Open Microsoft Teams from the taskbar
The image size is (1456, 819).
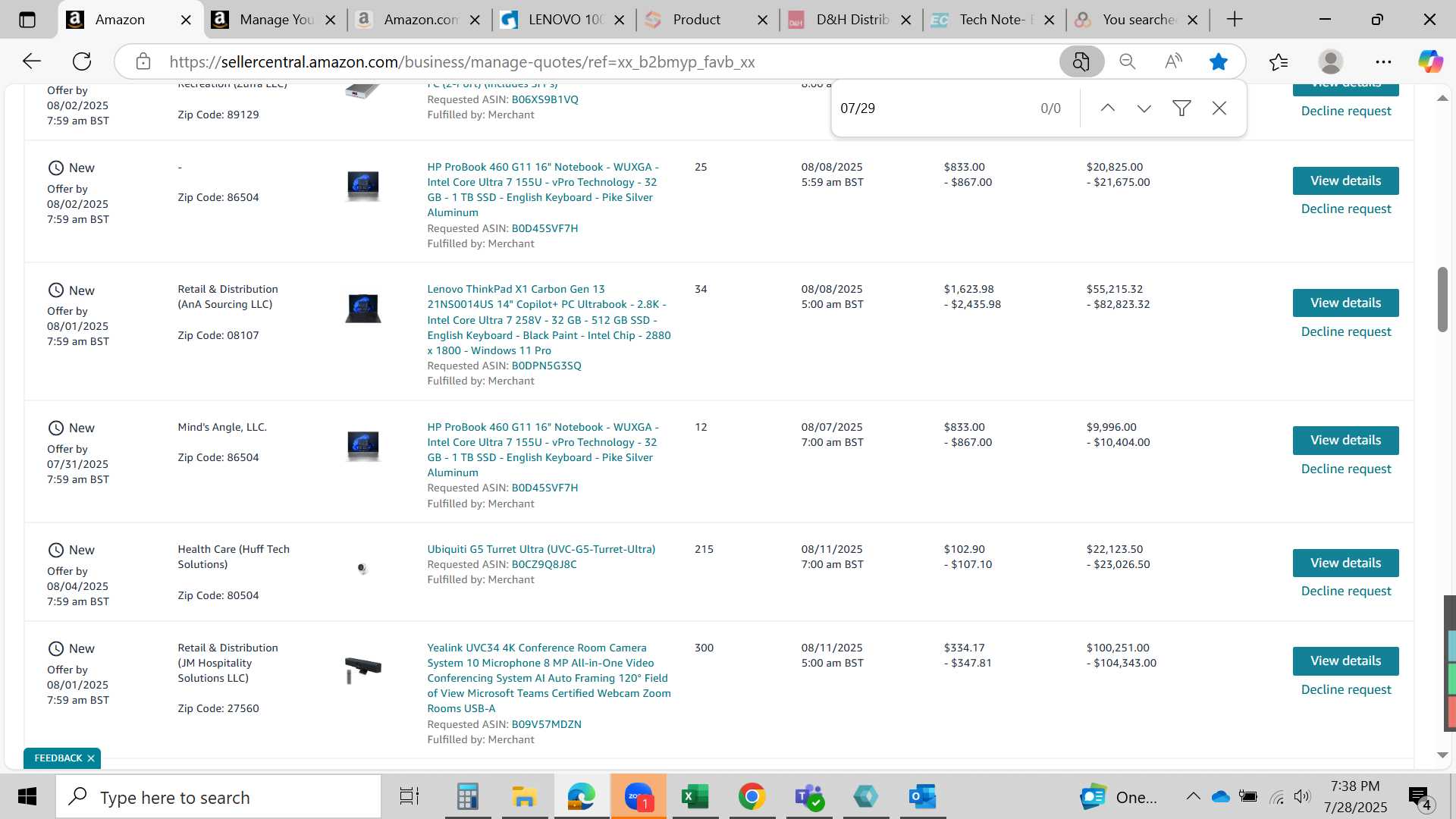click(x=808, y=796)
